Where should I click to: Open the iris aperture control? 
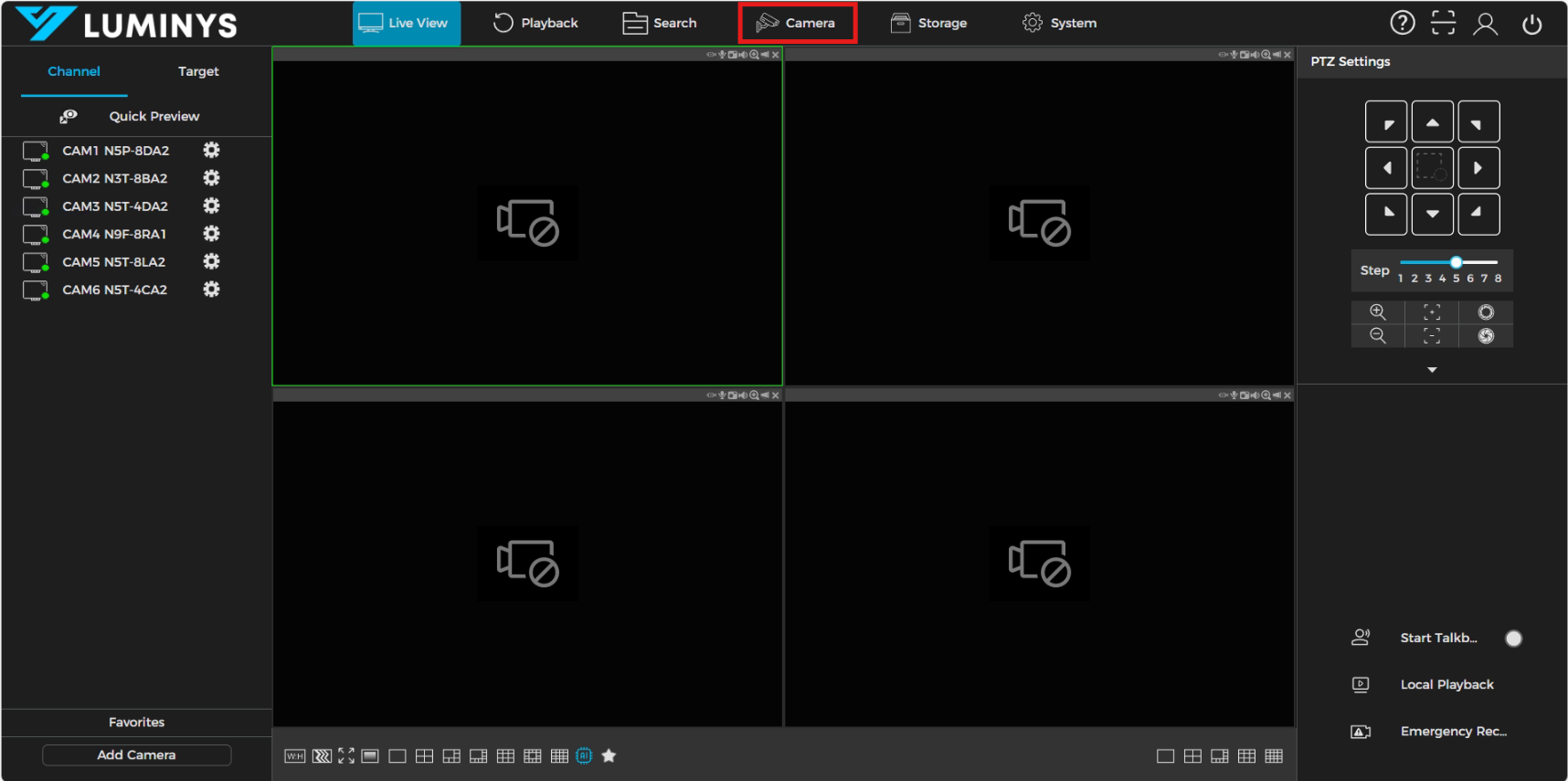click(x=1486, y=312)
